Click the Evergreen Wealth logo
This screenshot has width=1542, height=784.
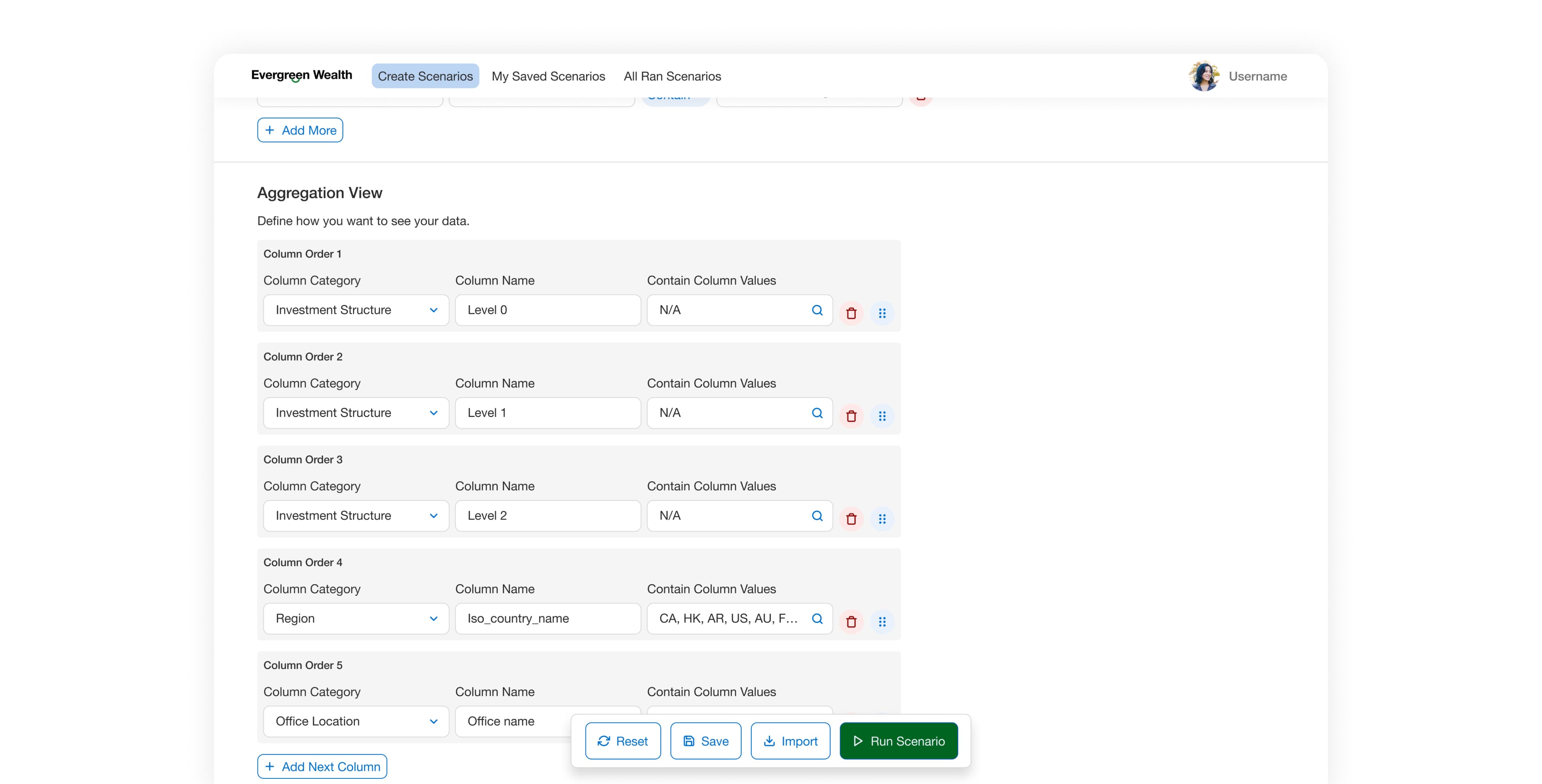[302, 75]
